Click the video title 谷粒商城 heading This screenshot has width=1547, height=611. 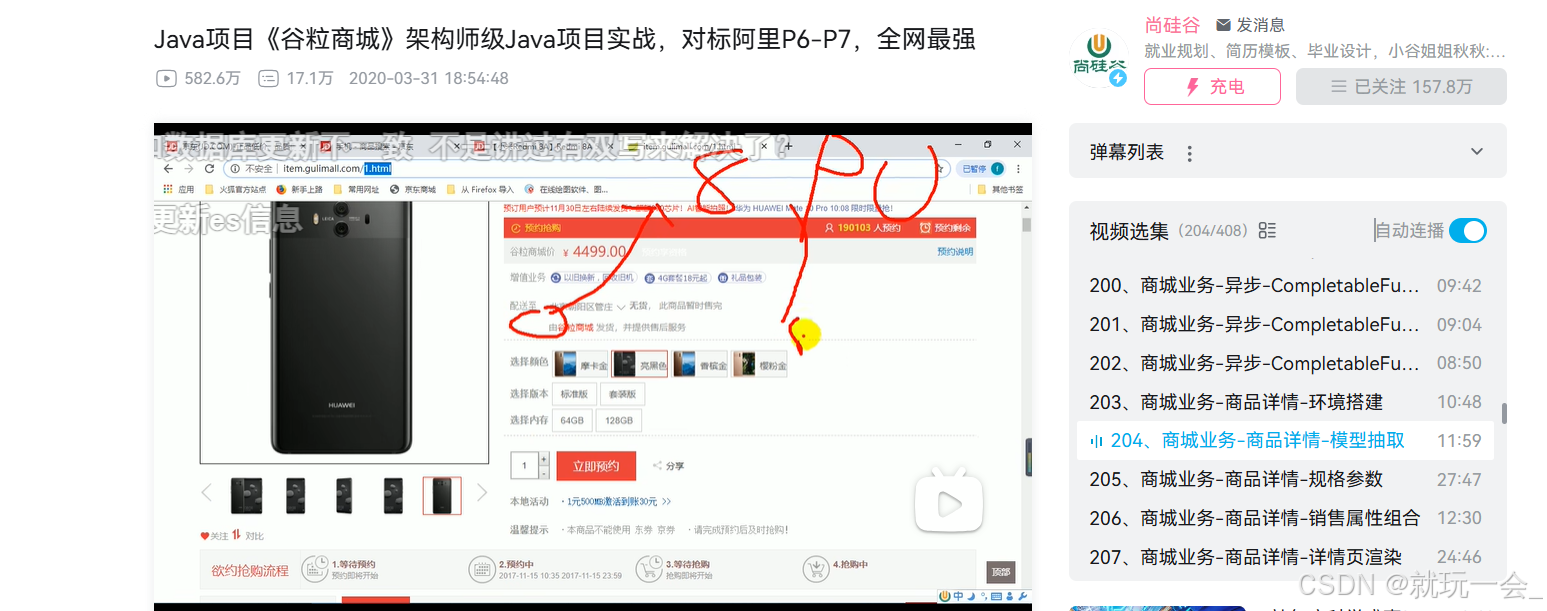[564, 40]
